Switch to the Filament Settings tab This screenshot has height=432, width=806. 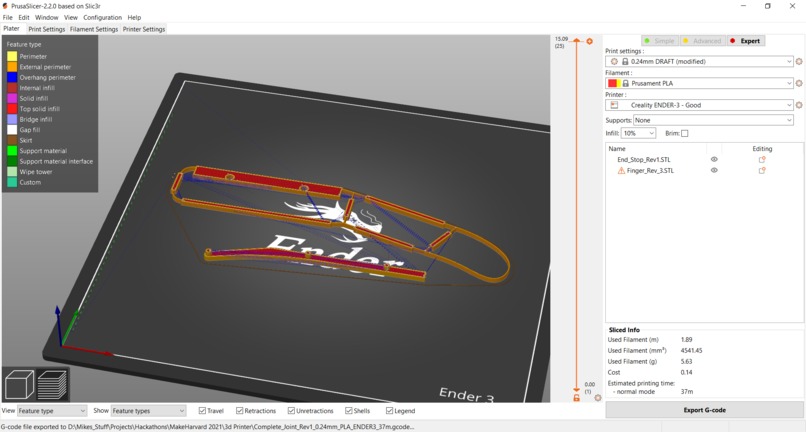[94, 29]
